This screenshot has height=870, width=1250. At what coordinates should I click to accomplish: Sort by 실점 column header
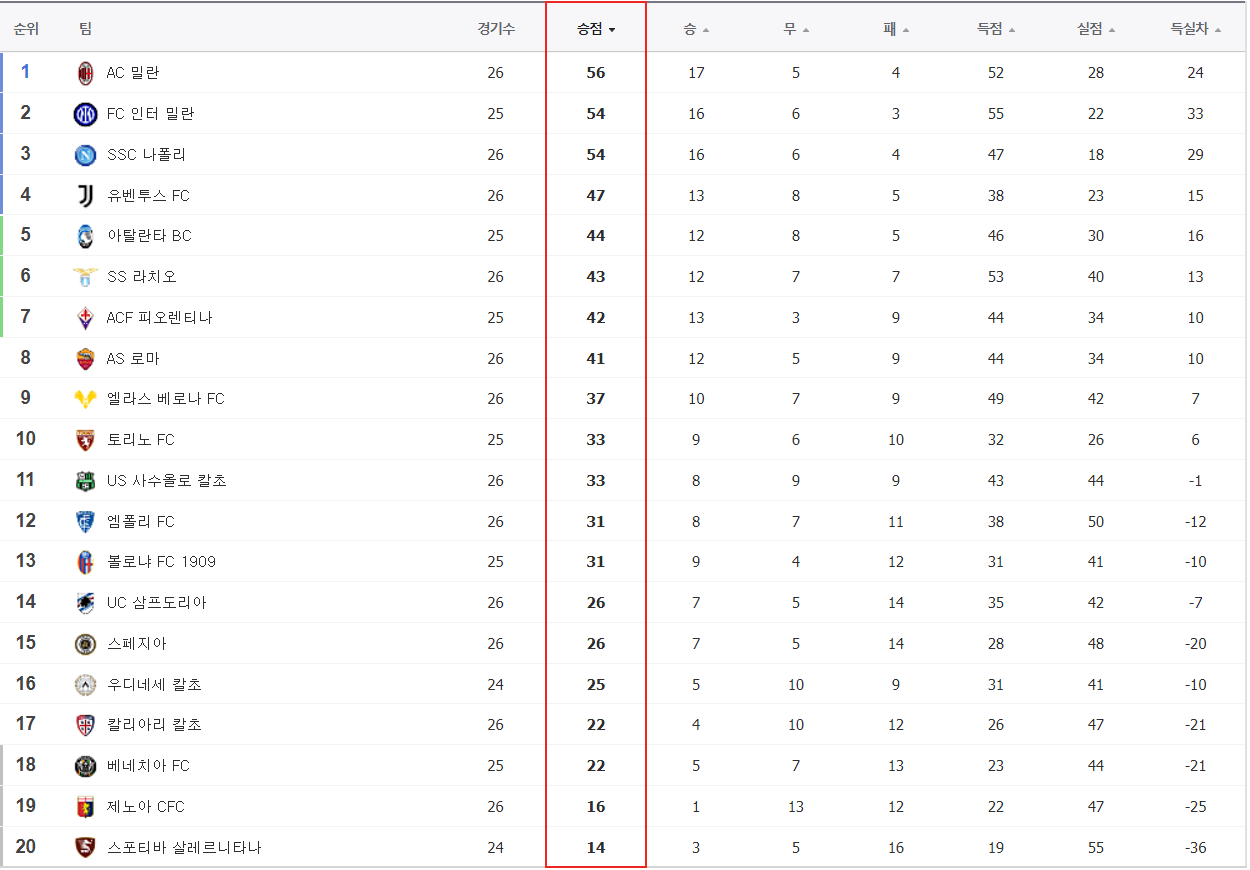(x=1095, y=29)
